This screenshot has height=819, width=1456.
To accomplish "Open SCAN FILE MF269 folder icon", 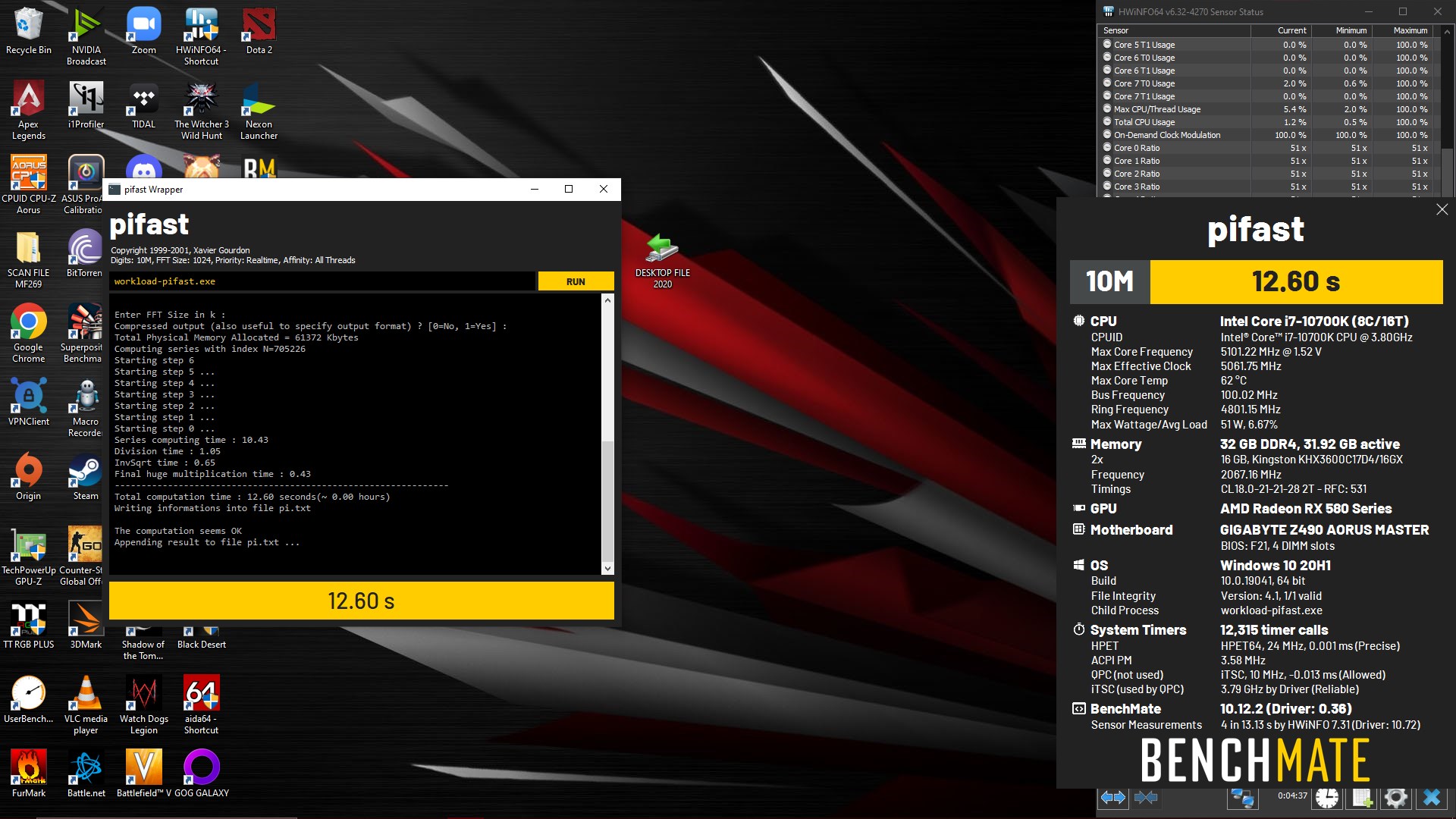I will pyautogui.click(x=28, y=259).
